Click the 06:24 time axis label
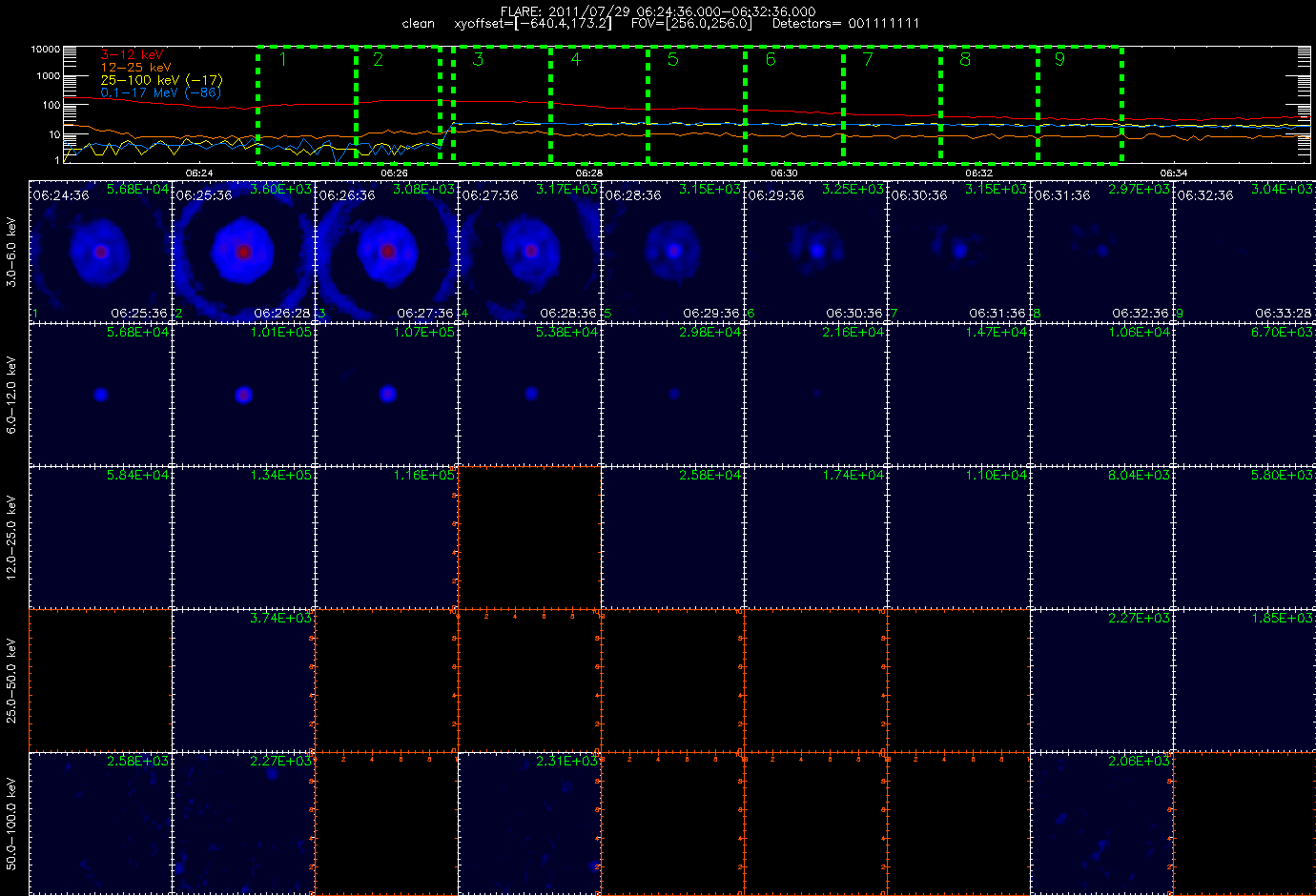 [199, 173]
